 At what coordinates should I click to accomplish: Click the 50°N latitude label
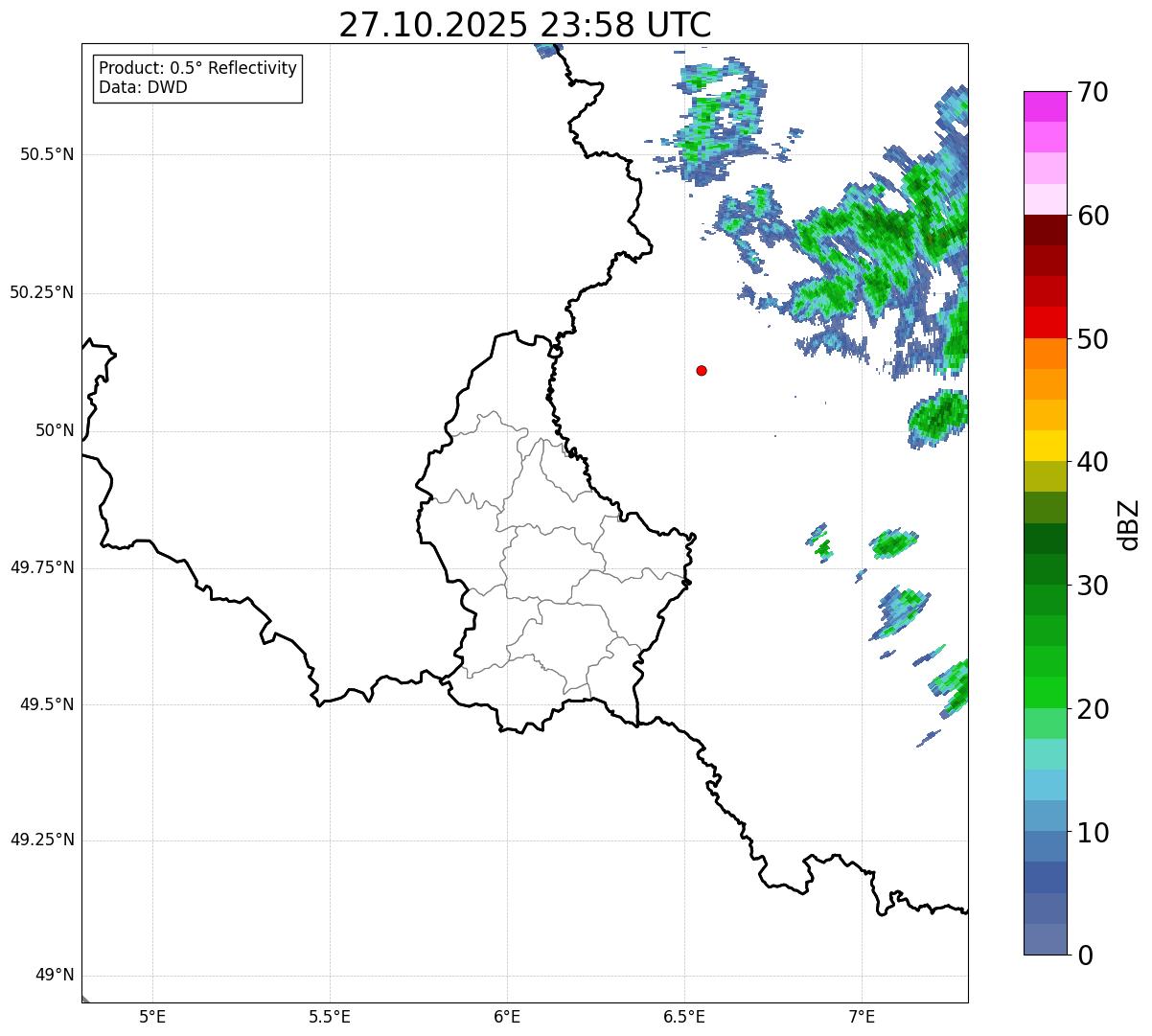[55, 430]
